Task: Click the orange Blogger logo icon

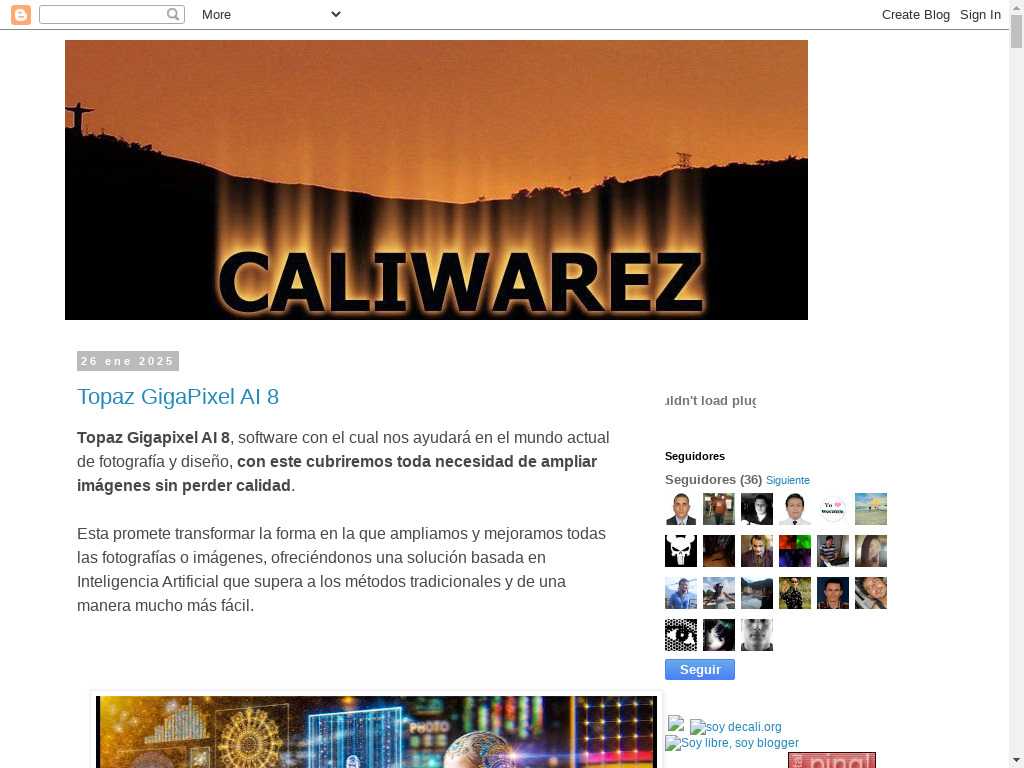Action: (21, 14)
